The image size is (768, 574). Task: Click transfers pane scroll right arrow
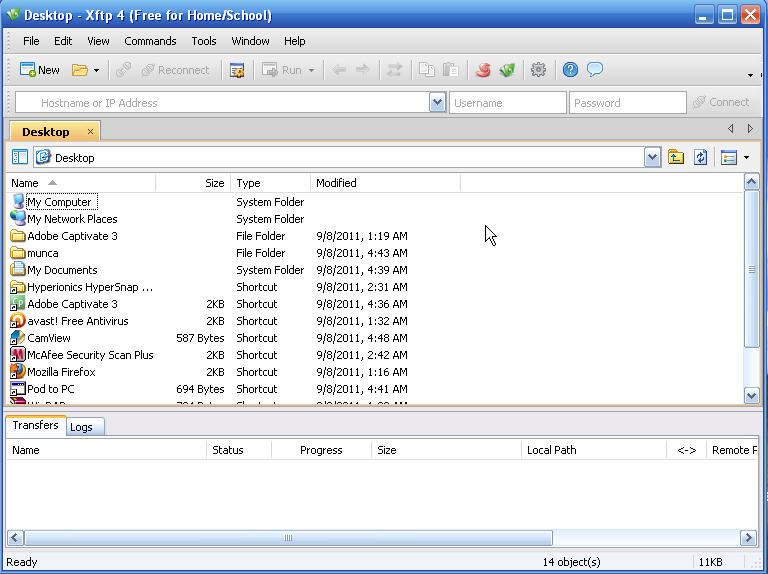click(748, 538)
